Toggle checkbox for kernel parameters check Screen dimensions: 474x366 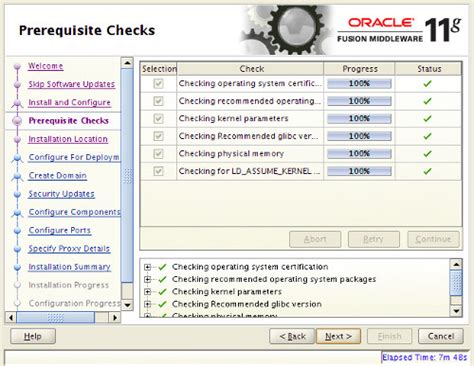tap(158, 119)
